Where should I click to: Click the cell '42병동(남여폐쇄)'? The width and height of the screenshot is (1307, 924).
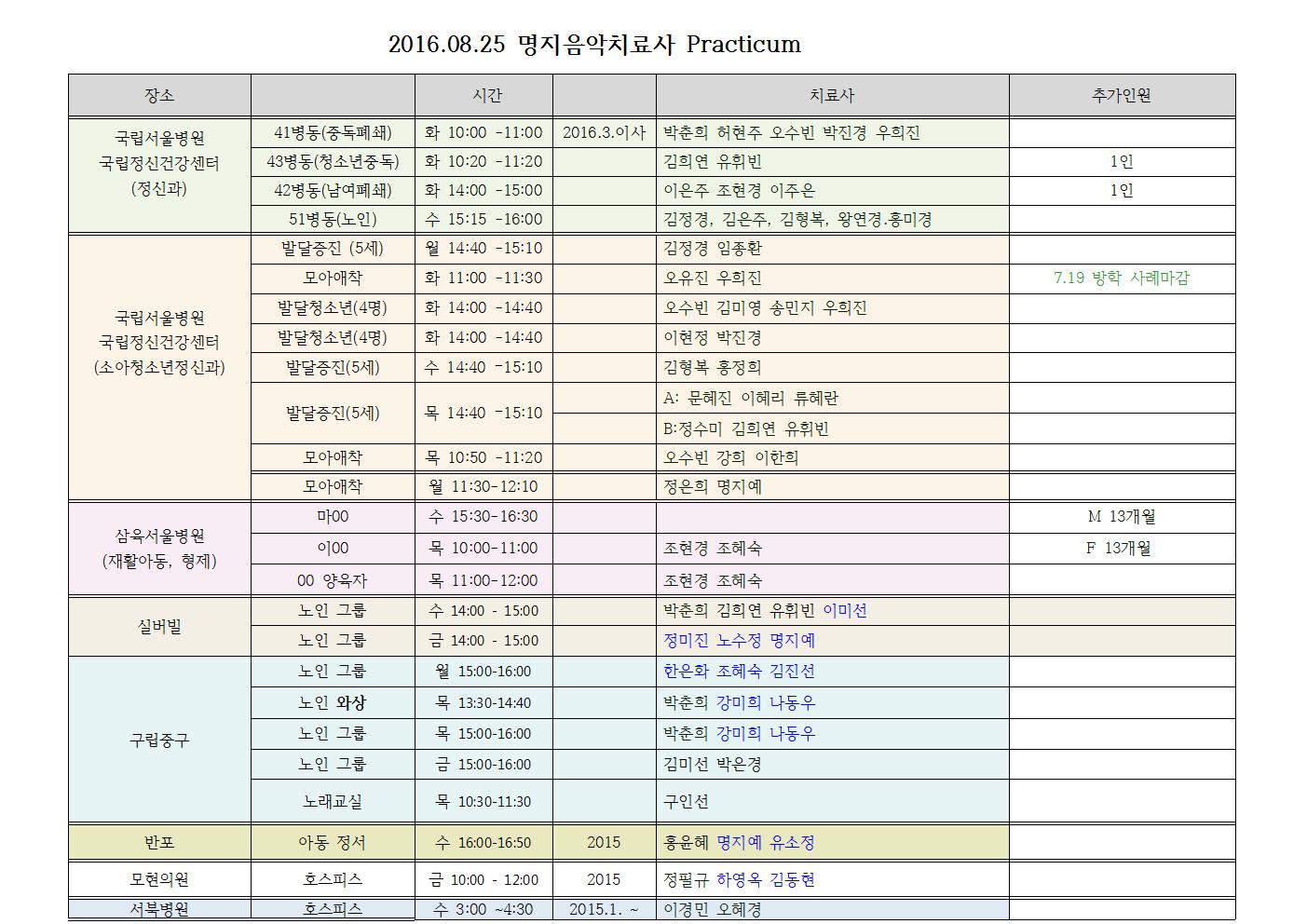click(333, 191)
